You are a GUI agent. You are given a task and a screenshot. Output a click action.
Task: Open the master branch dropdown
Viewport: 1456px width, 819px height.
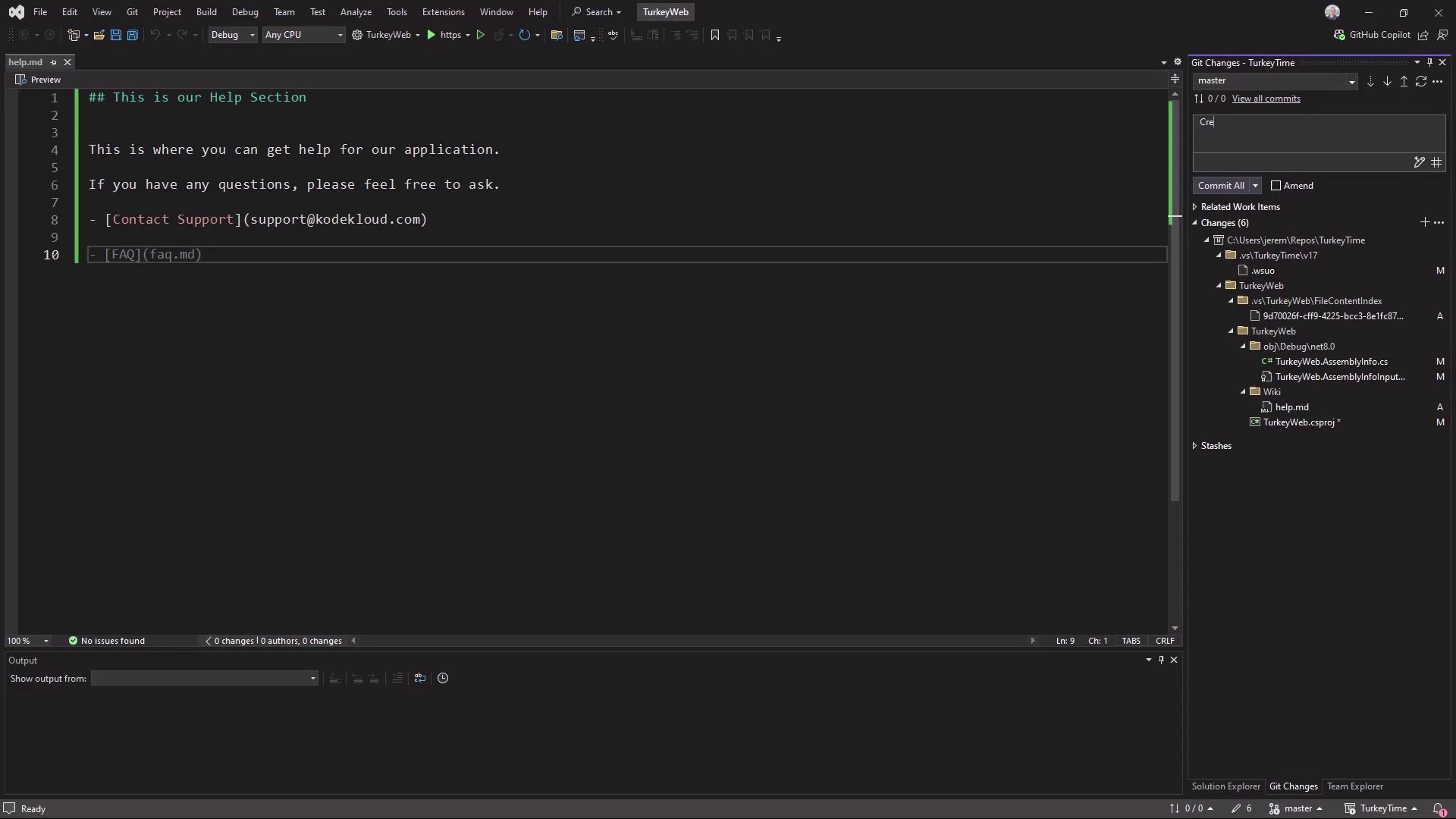[x=1351, y=81]
